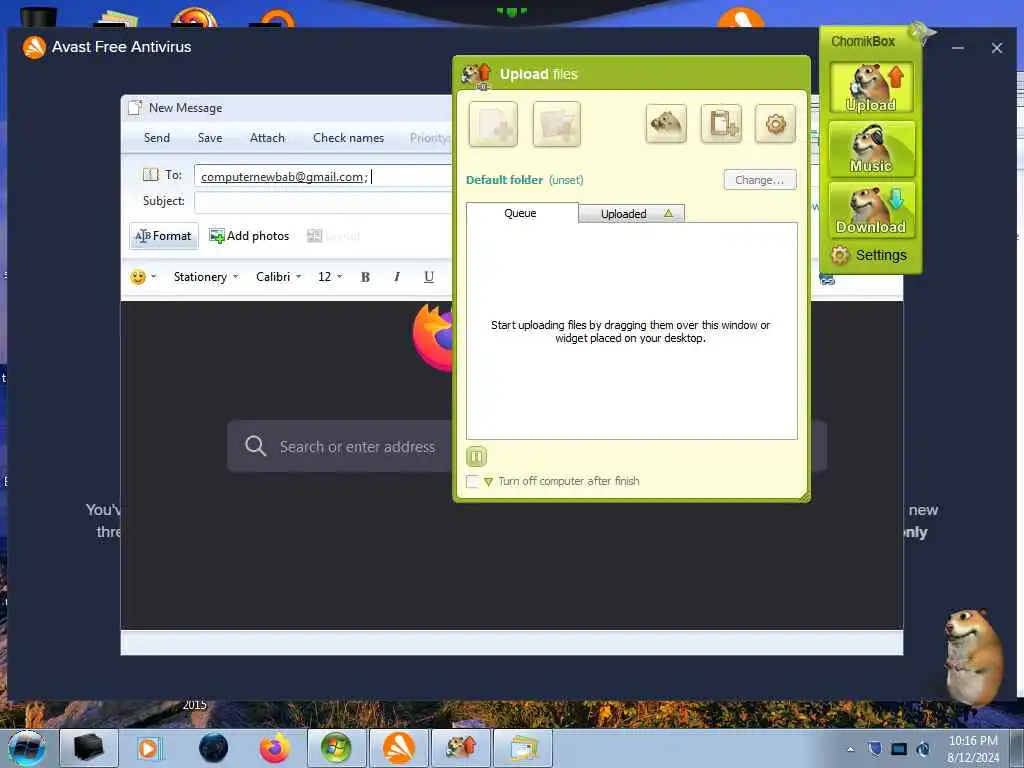Toggle underline formatting in New Message
The image size is (1024, 768).
[428, 277]
